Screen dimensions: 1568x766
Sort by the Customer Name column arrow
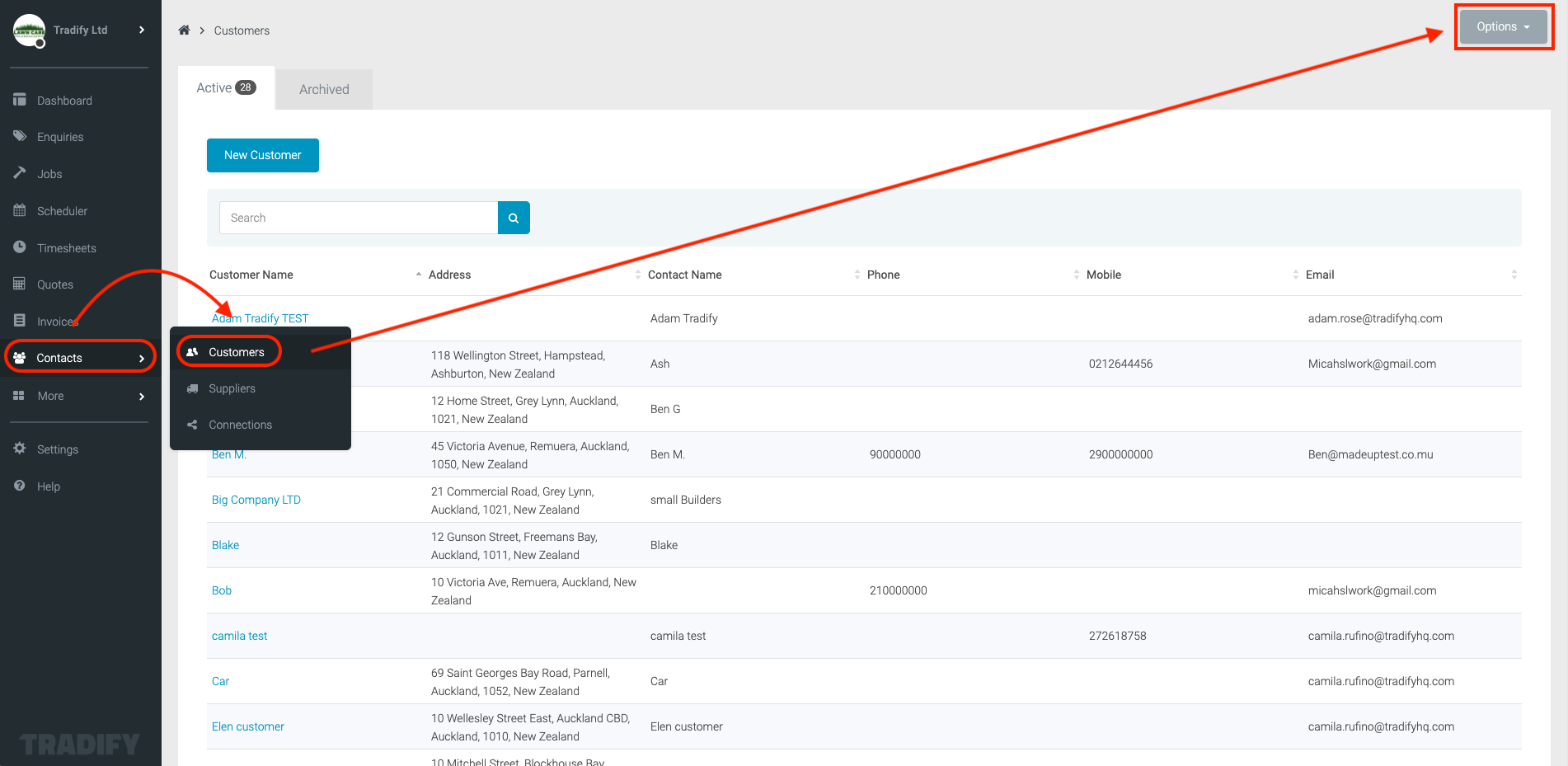point(418,274)
